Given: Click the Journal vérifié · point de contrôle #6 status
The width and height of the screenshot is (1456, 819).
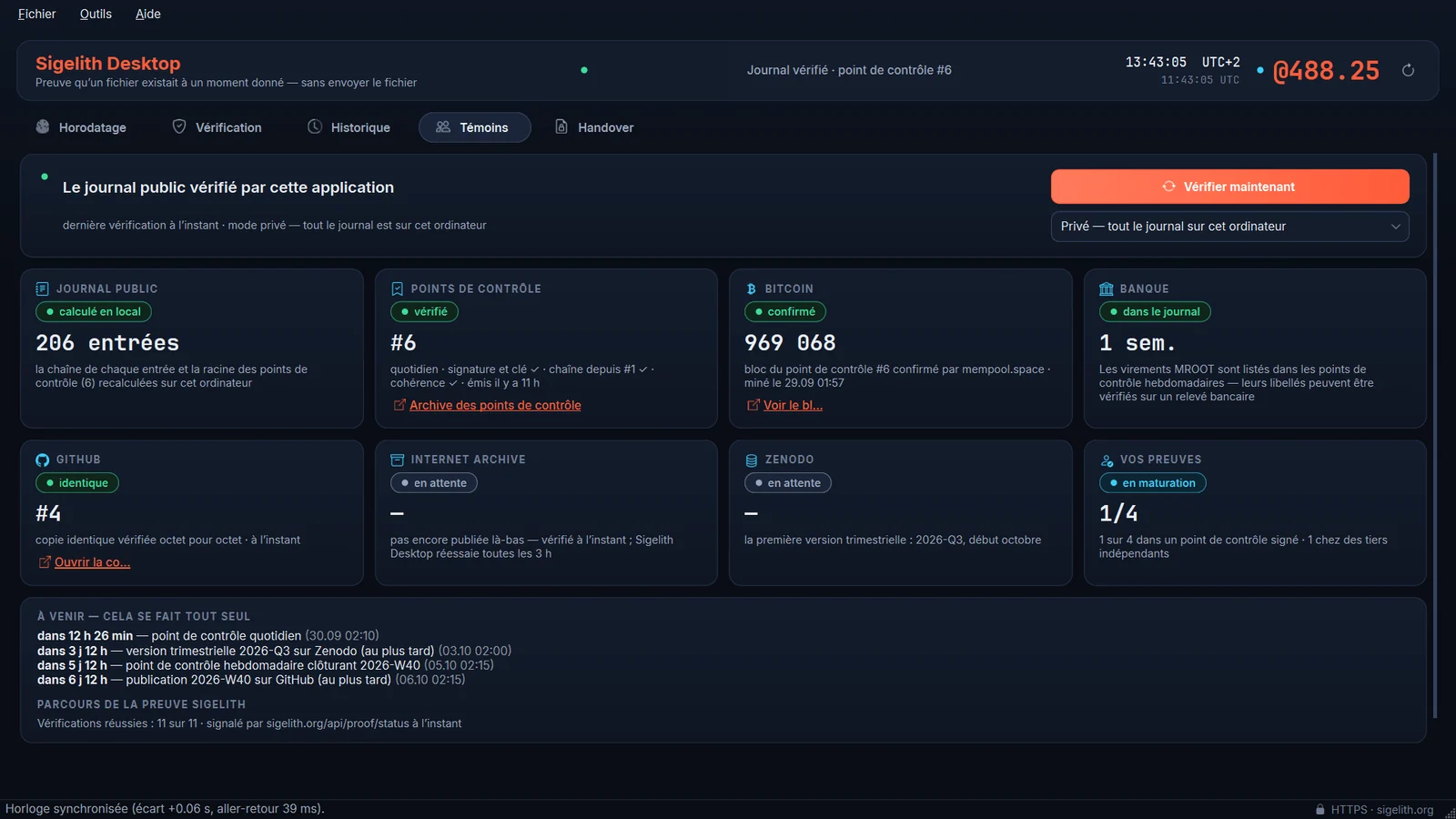Looking at the screenshot, I should tap(849, 70).
